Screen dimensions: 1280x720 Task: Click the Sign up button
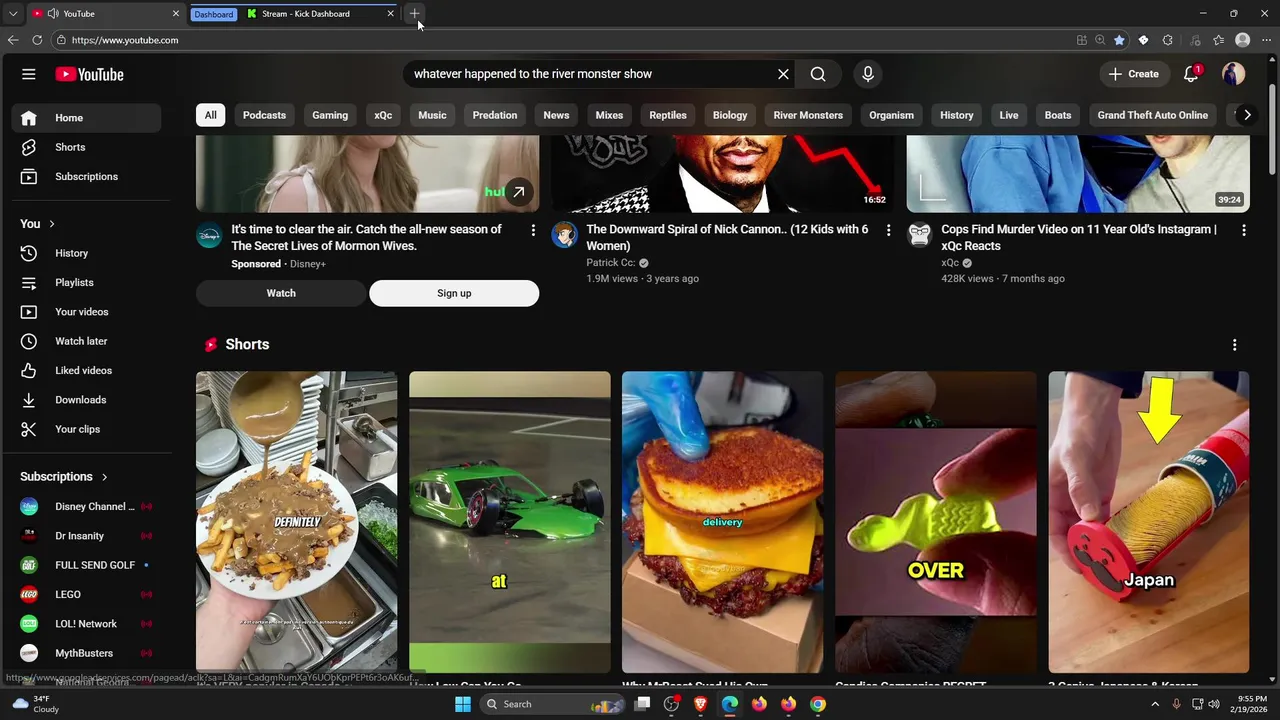[454, 293]
